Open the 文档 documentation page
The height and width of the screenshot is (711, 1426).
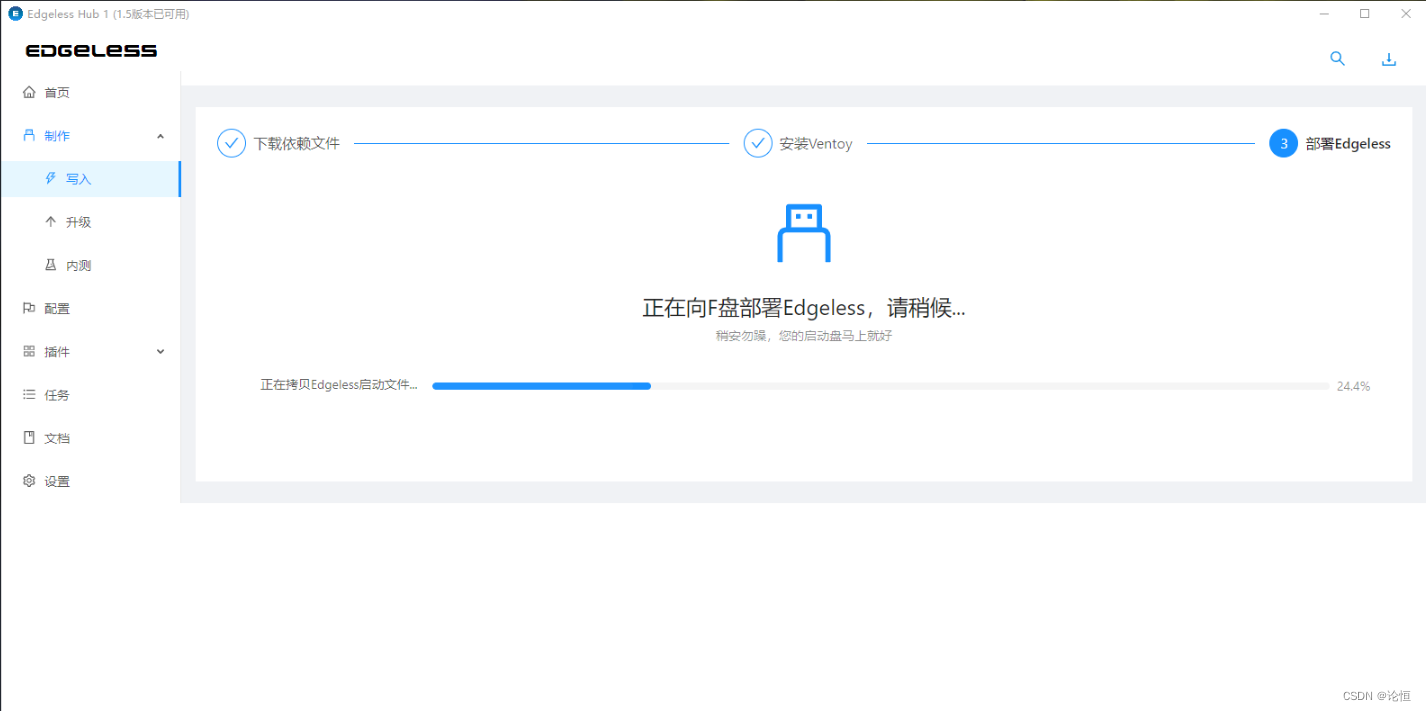[x=47, y=437]
